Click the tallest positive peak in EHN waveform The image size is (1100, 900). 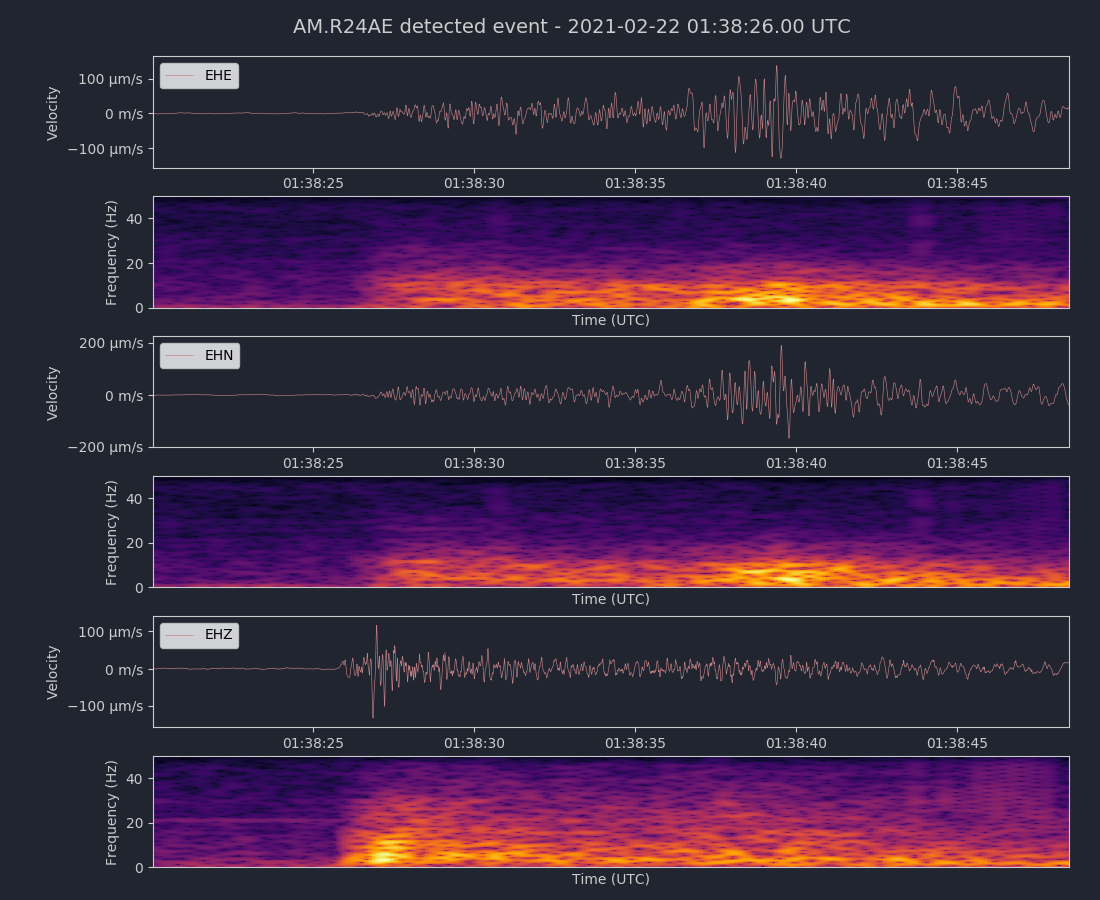click(x=781, y=347)
